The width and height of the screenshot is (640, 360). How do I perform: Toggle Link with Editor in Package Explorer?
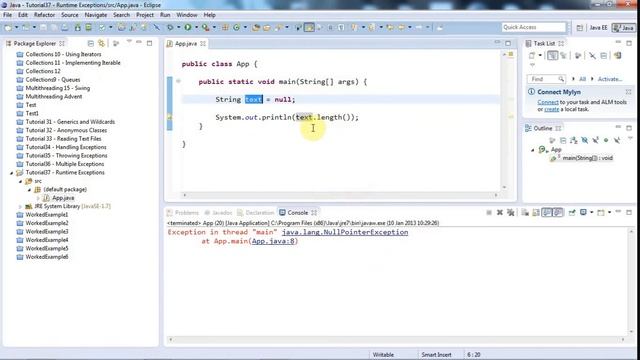click(101, 43)
